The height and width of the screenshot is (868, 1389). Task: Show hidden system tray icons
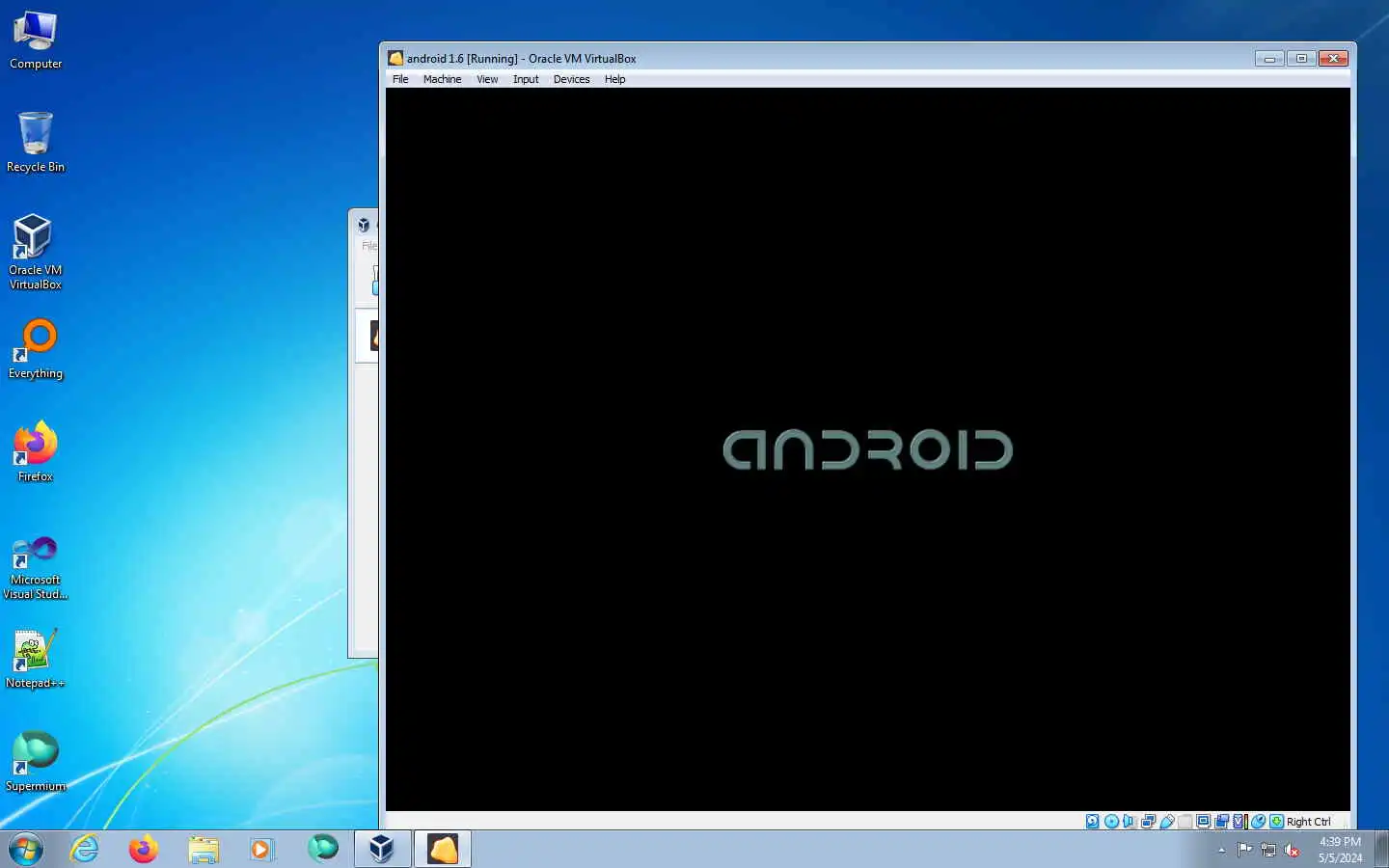(1221, 850)
